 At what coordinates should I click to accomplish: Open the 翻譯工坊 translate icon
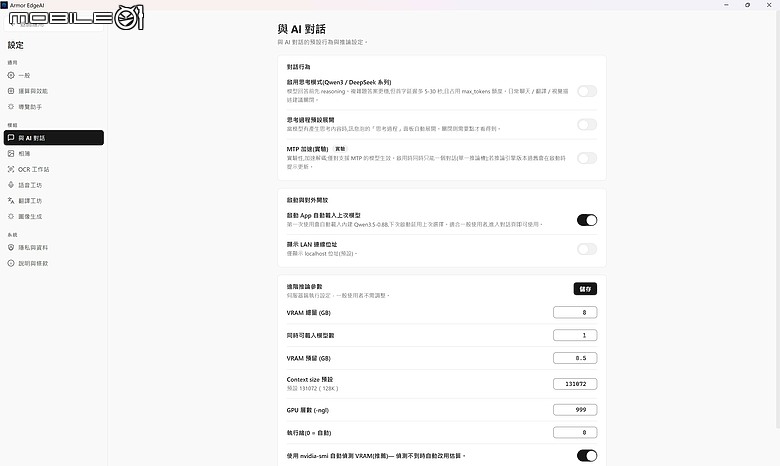pos(11,200)
